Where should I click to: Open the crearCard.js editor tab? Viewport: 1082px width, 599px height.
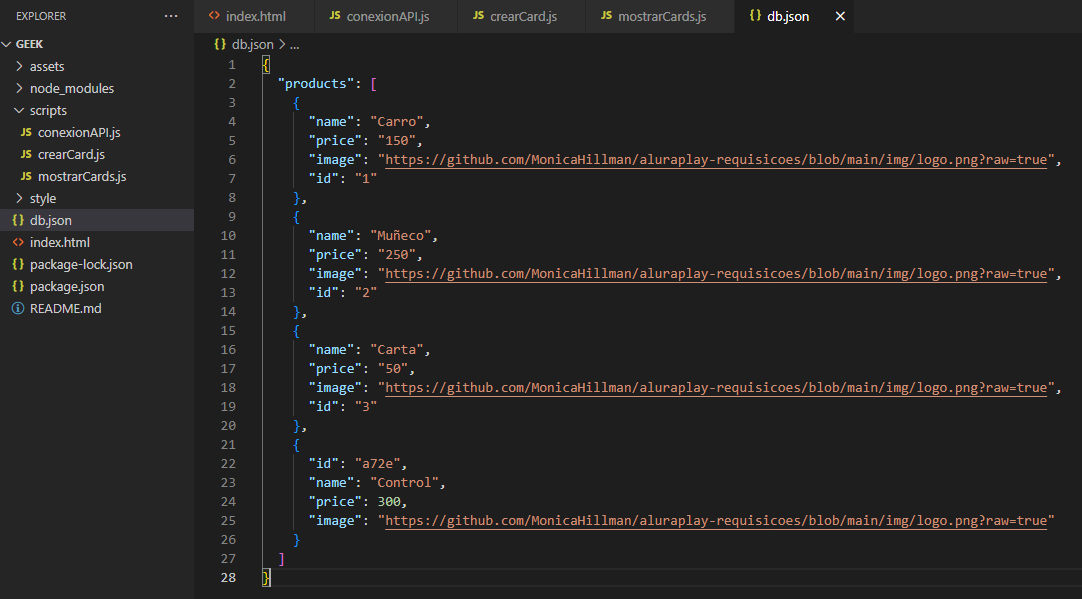[524, 17]
